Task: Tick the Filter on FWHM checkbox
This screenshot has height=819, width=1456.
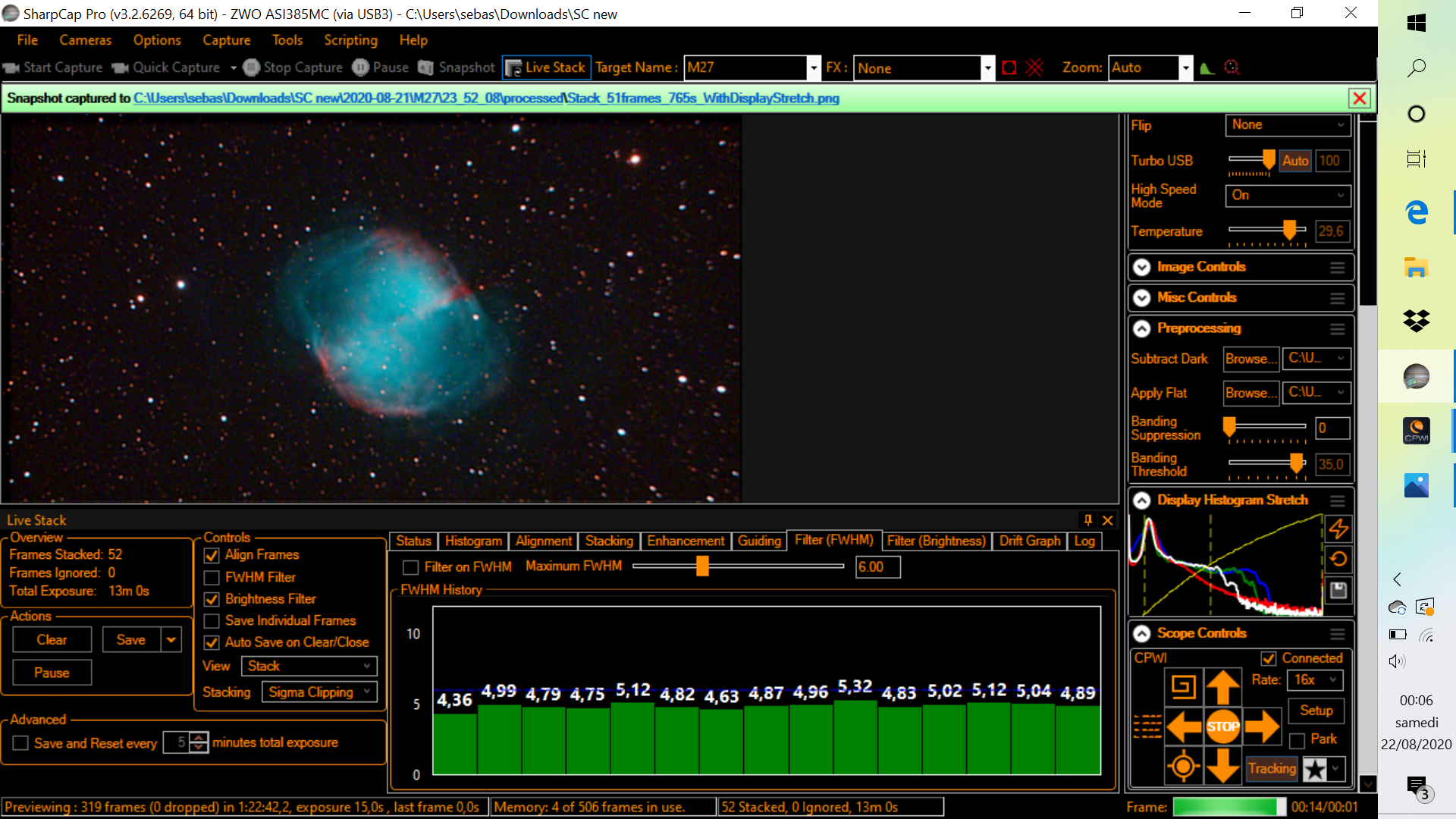Action: tap(411, 567)
